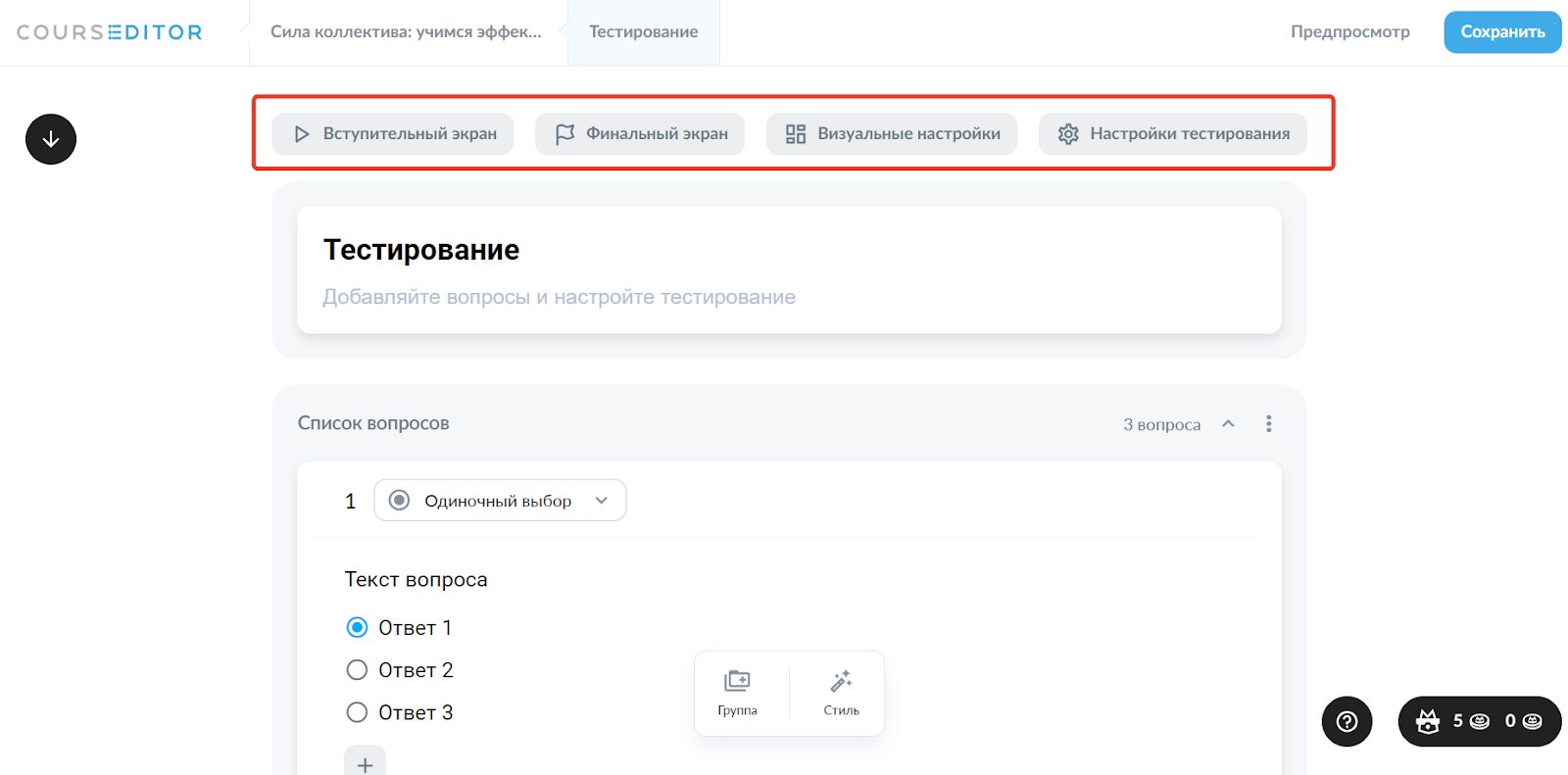Click the Ответ 2 label text

pyautogui.click(x=416, y=670)
